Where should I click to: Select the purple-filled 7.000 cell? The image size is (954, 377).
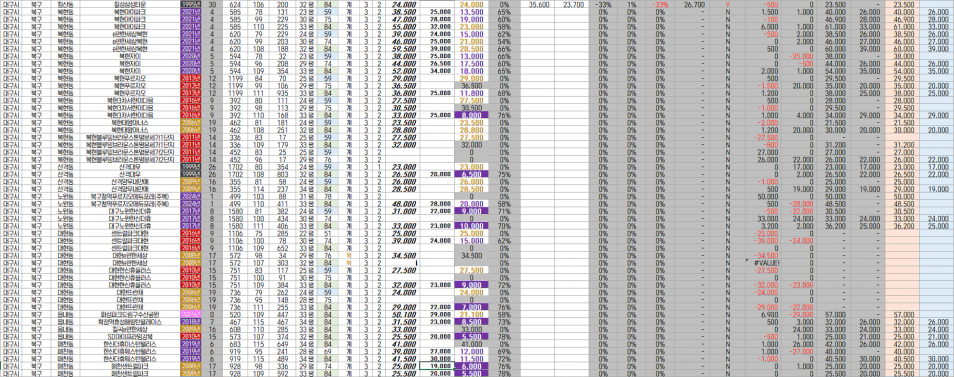pos(472,308)
